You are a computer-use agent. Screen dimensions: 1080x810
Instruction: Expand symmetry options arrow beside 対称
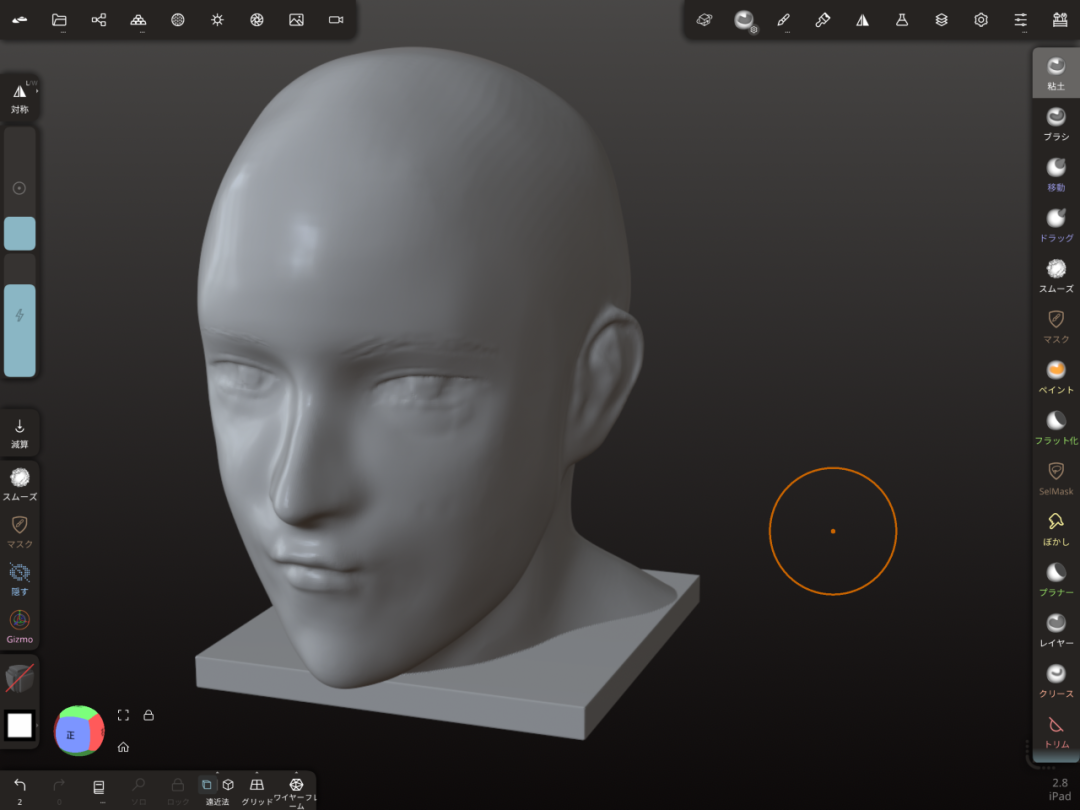pyautogui.click(x=36, y=90)
